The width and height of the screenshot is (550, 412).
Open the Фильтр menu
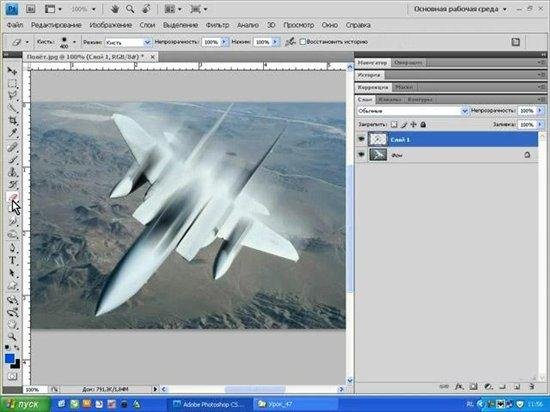tap(217, 25)
